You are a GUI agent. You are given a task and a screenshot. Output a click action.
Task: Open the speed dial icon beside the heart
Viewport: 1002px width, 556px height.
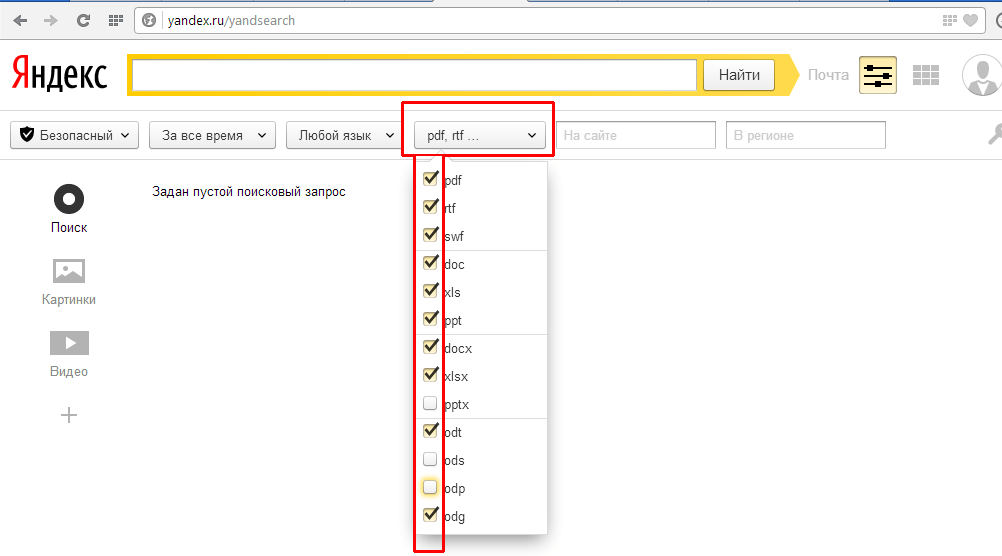click(x=950, y=20)
